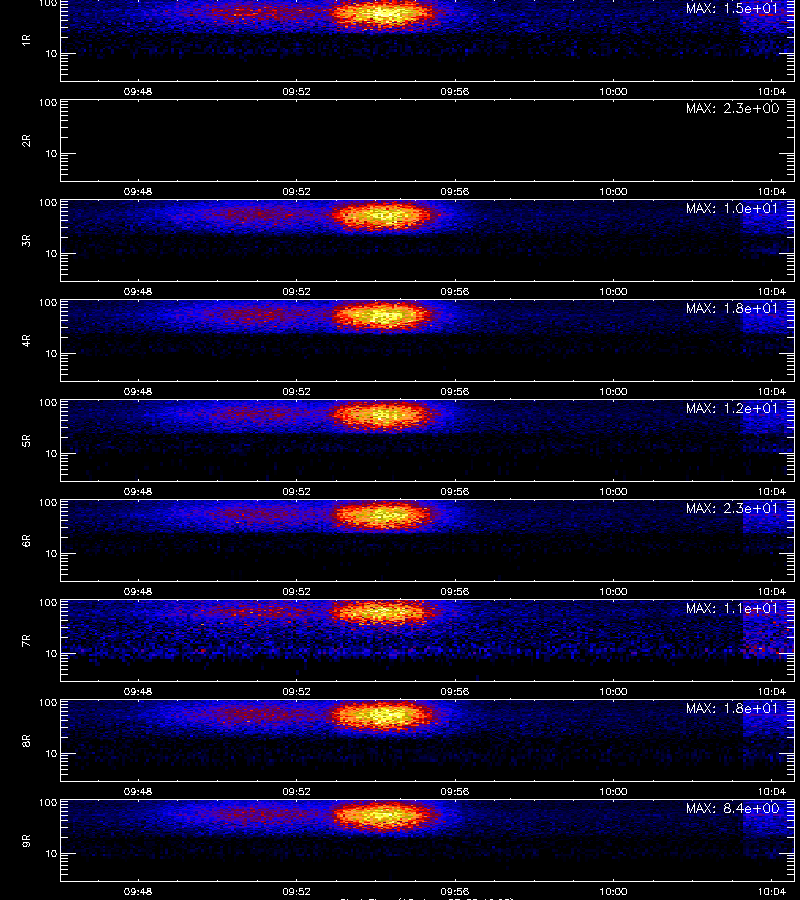Screen dimensions: 800x900
Task: Click the 8R panel axis label
Action: [26, 740]
